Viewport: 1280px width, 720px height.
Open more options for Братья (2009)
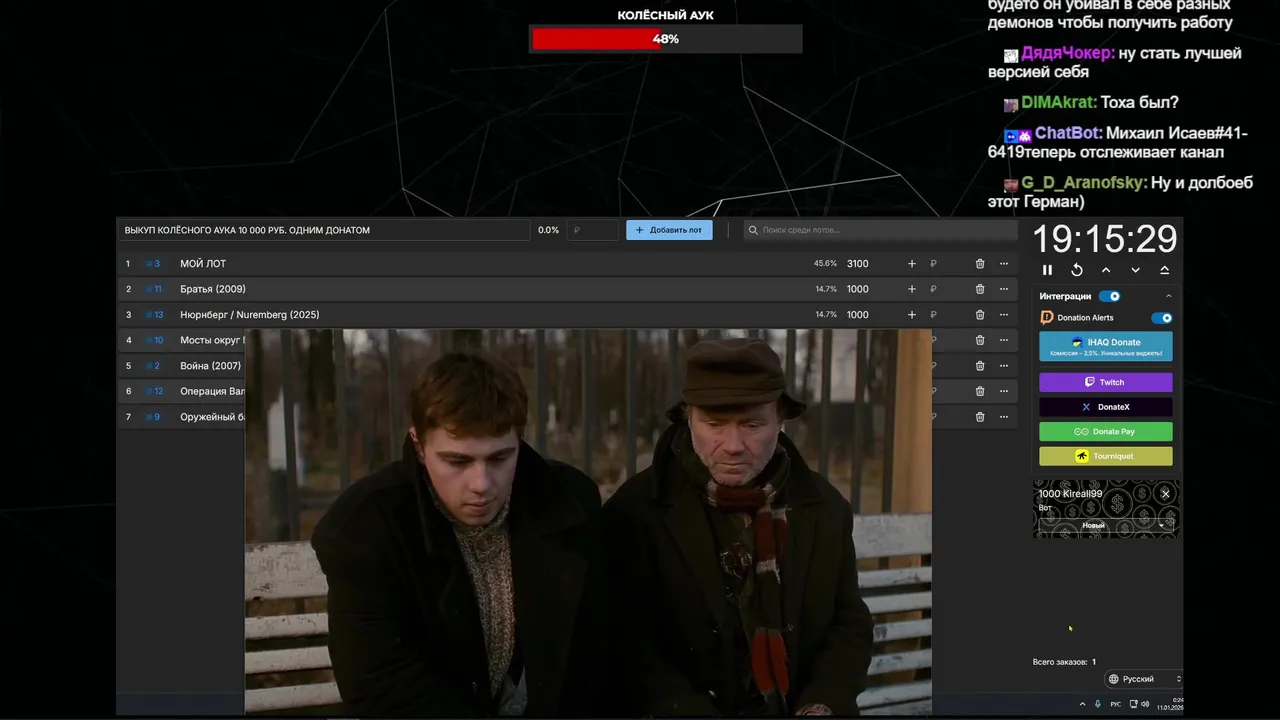[1004, 289]
